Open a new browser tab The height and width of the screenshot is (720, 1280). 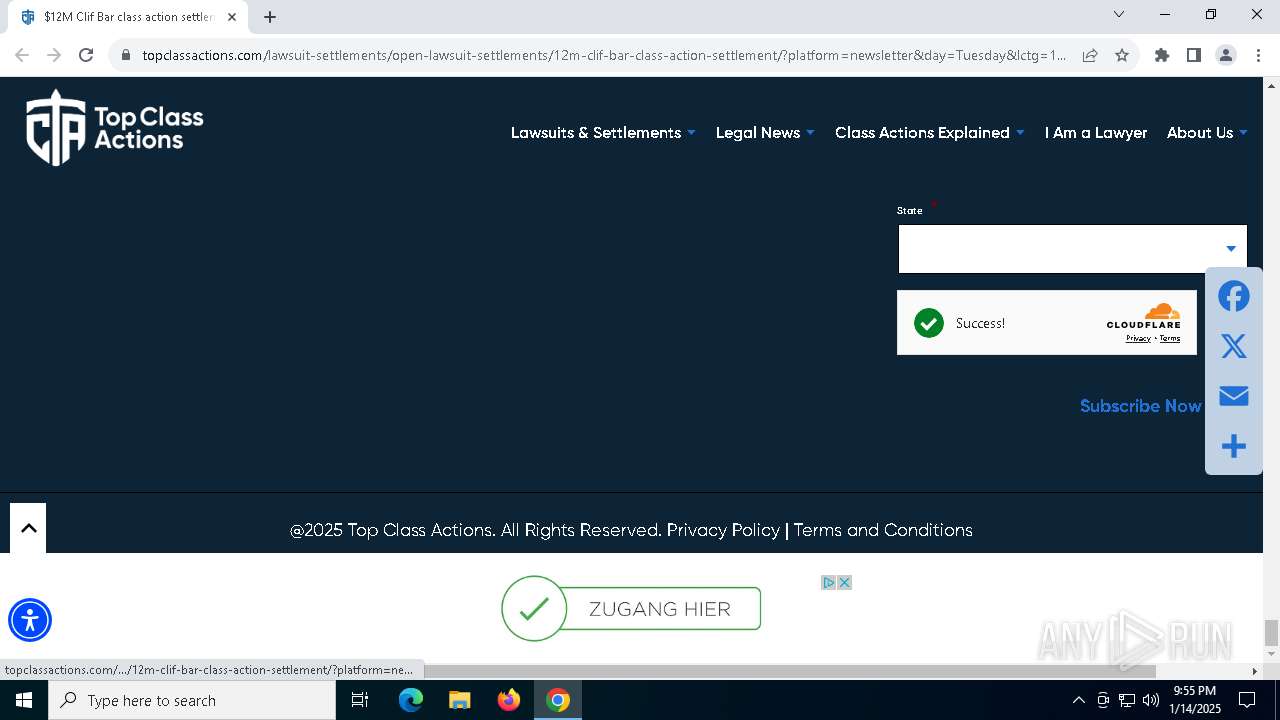[x=270, y=17]
